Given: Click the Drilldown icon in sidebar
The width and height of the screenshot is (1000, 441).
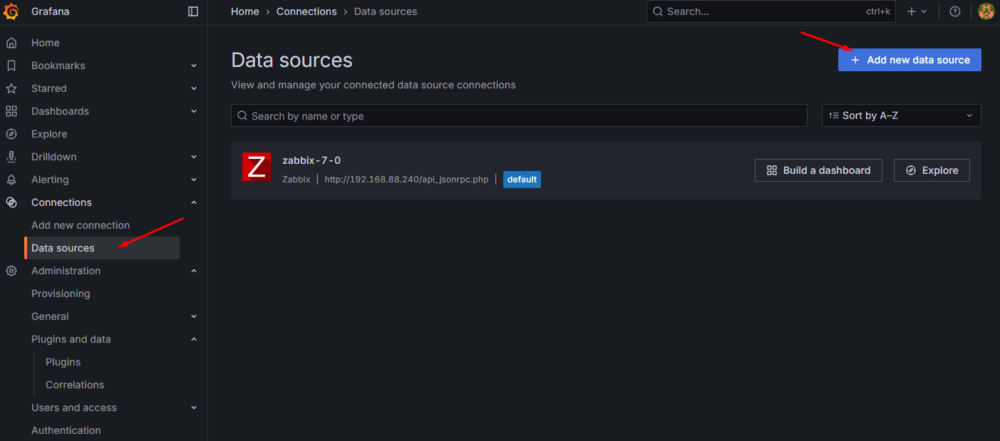Looking at the screenshot, I should [11, 157].
